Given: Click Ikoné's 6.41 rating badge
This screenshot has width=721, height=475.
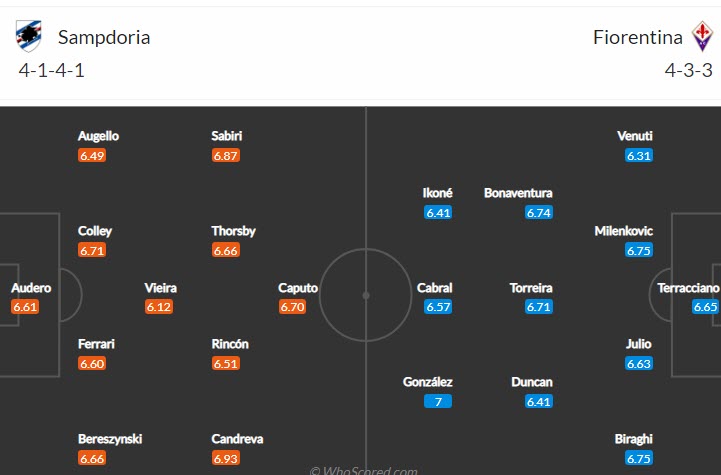Looking at the screenshot, I should pos(438,212).
